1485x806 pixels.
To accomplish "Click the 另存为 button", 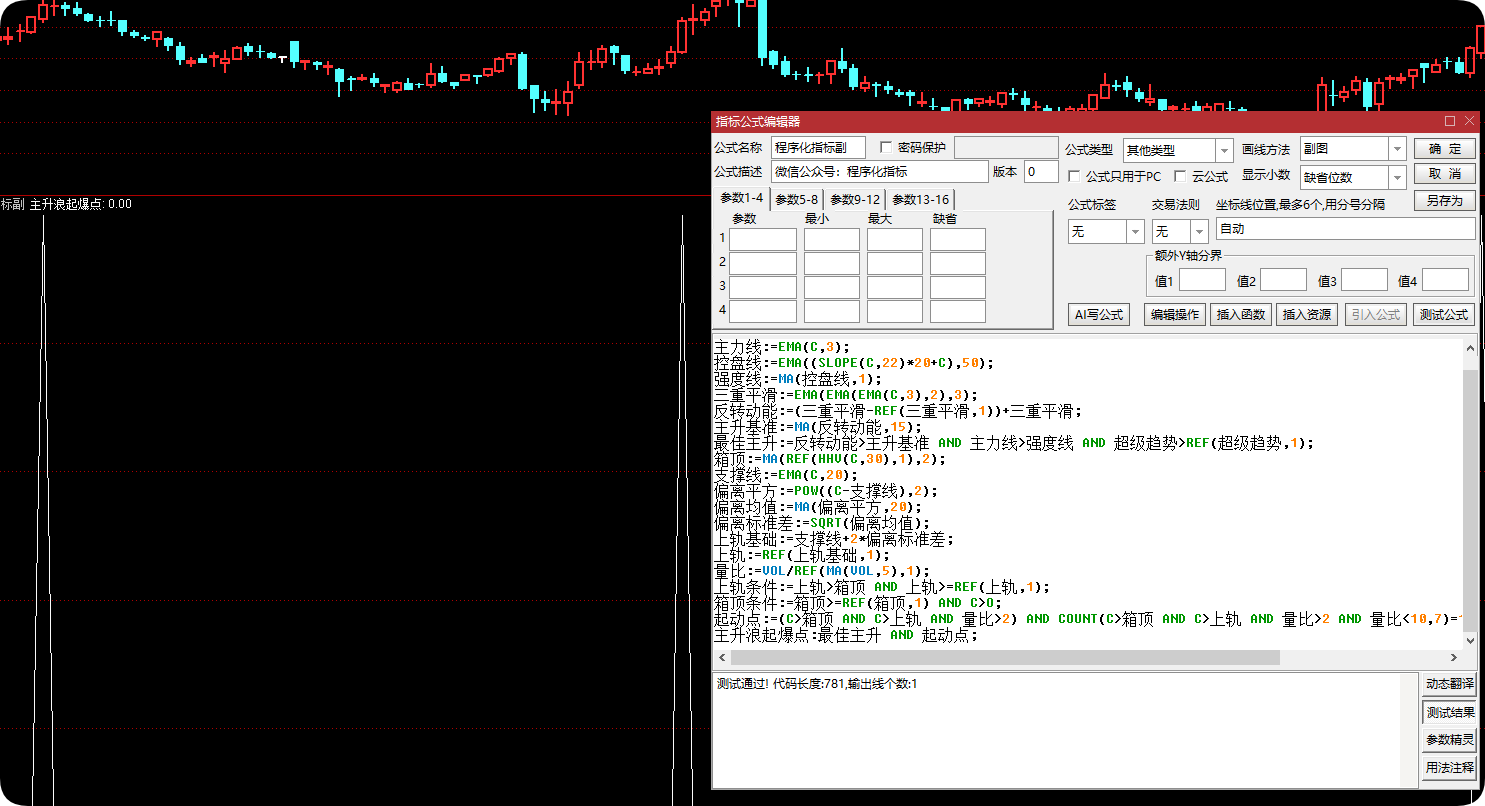I will [x=1445, y=200].
